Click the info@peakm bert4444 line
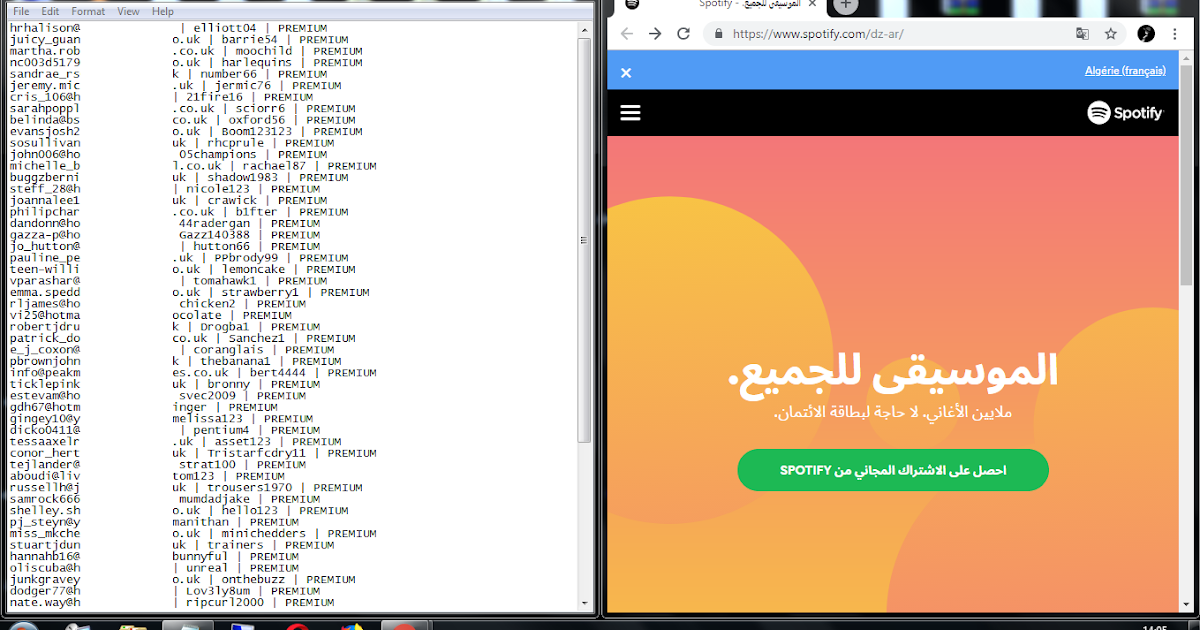Viewport: 1200px width, 630px height. [193, 373]
